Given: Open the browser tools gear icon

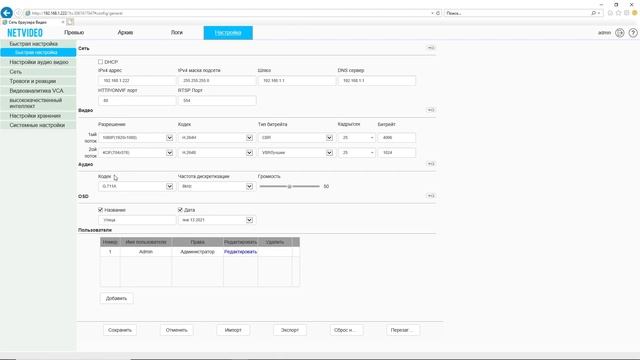Looking at the screenshot, I should click(627, 13).
